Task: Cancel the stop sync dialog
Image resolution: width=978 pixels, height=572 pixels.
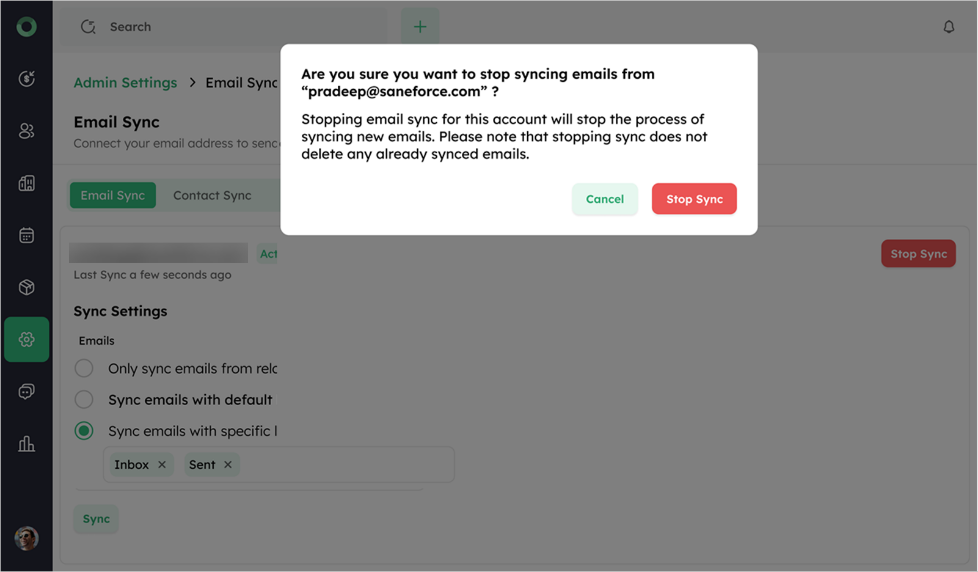Action: pyautogui.click(x=604, y=199)
